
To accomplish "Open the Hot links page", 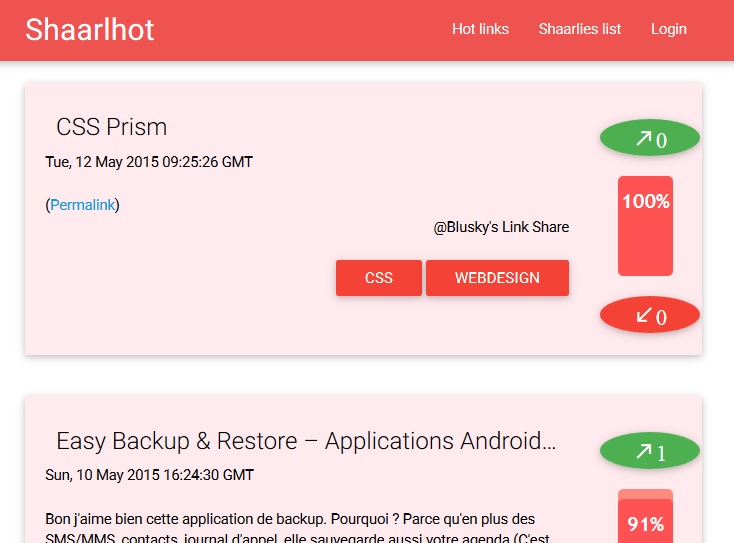I will (x=480, y=29).
